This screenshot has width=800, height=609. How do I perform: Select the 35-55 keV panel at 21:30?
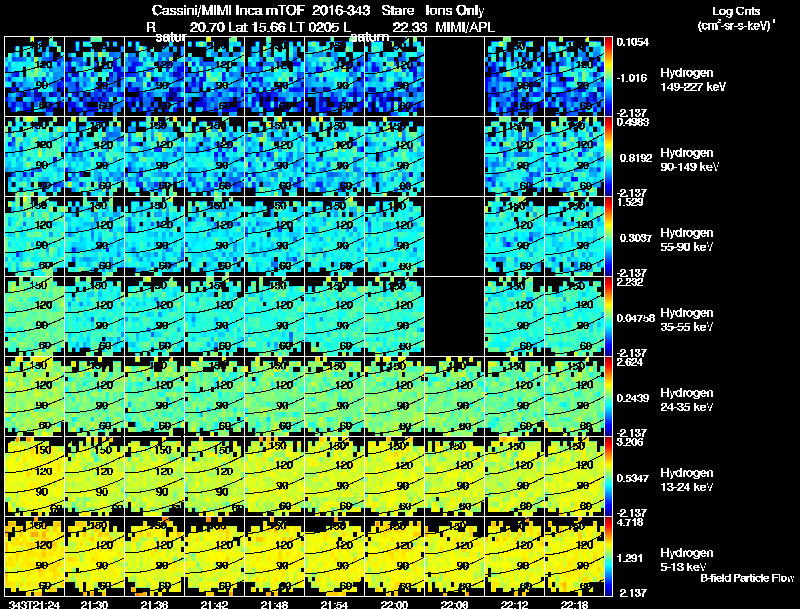tap(94, 316)
